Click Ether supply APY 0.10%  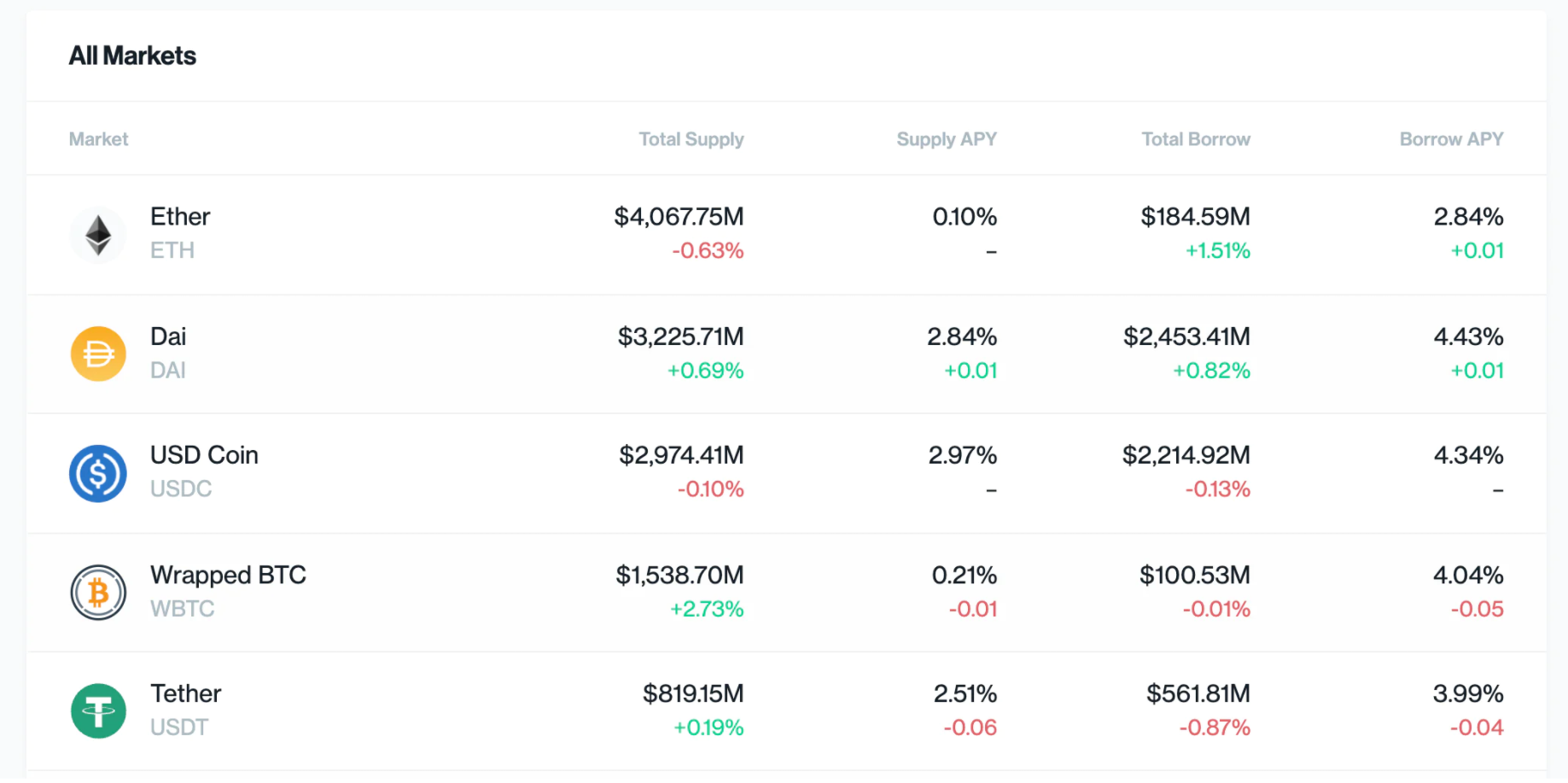click(965, 217)
